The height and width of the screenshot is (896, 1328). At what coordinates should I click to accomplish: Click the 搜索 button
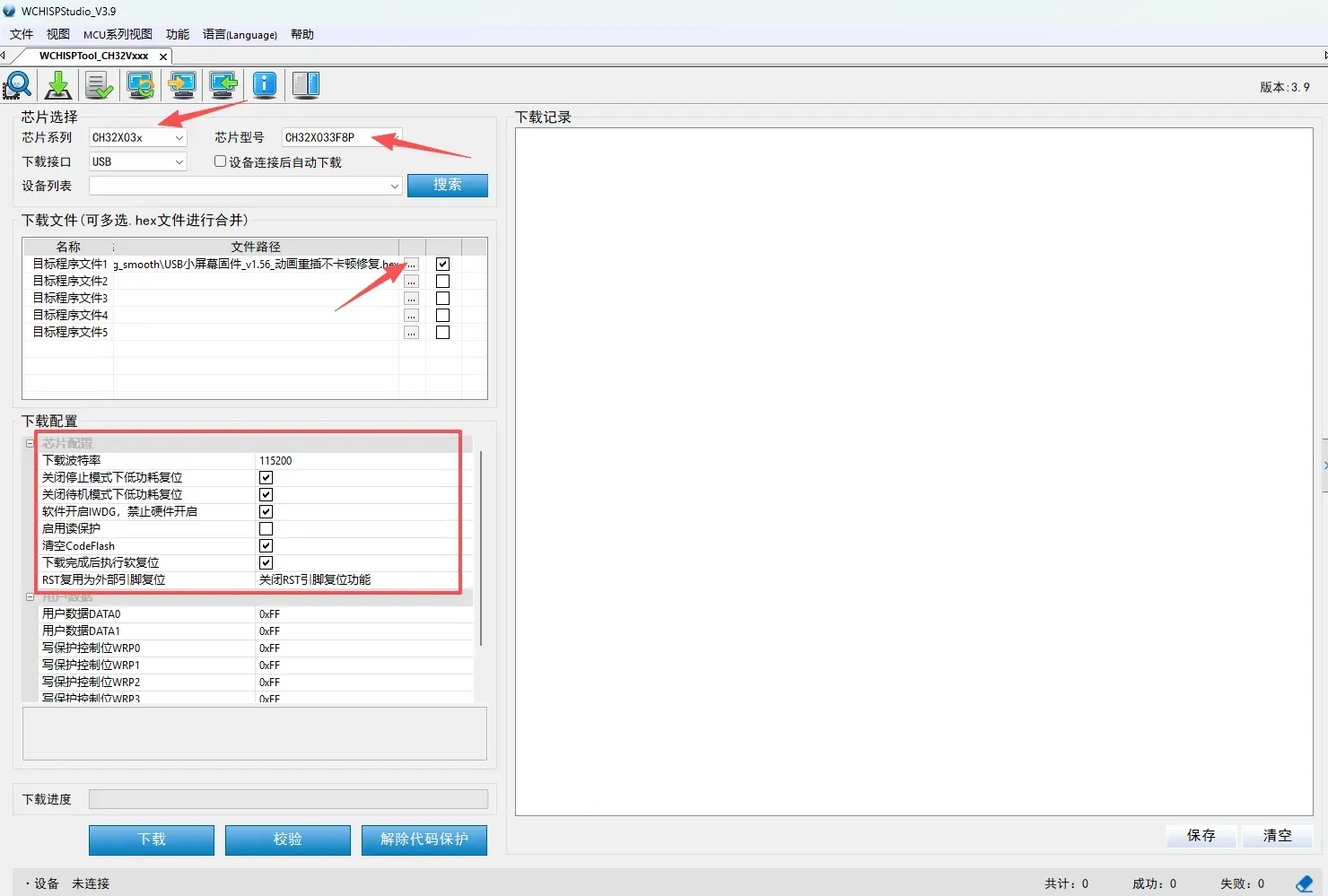coord(448,185)
